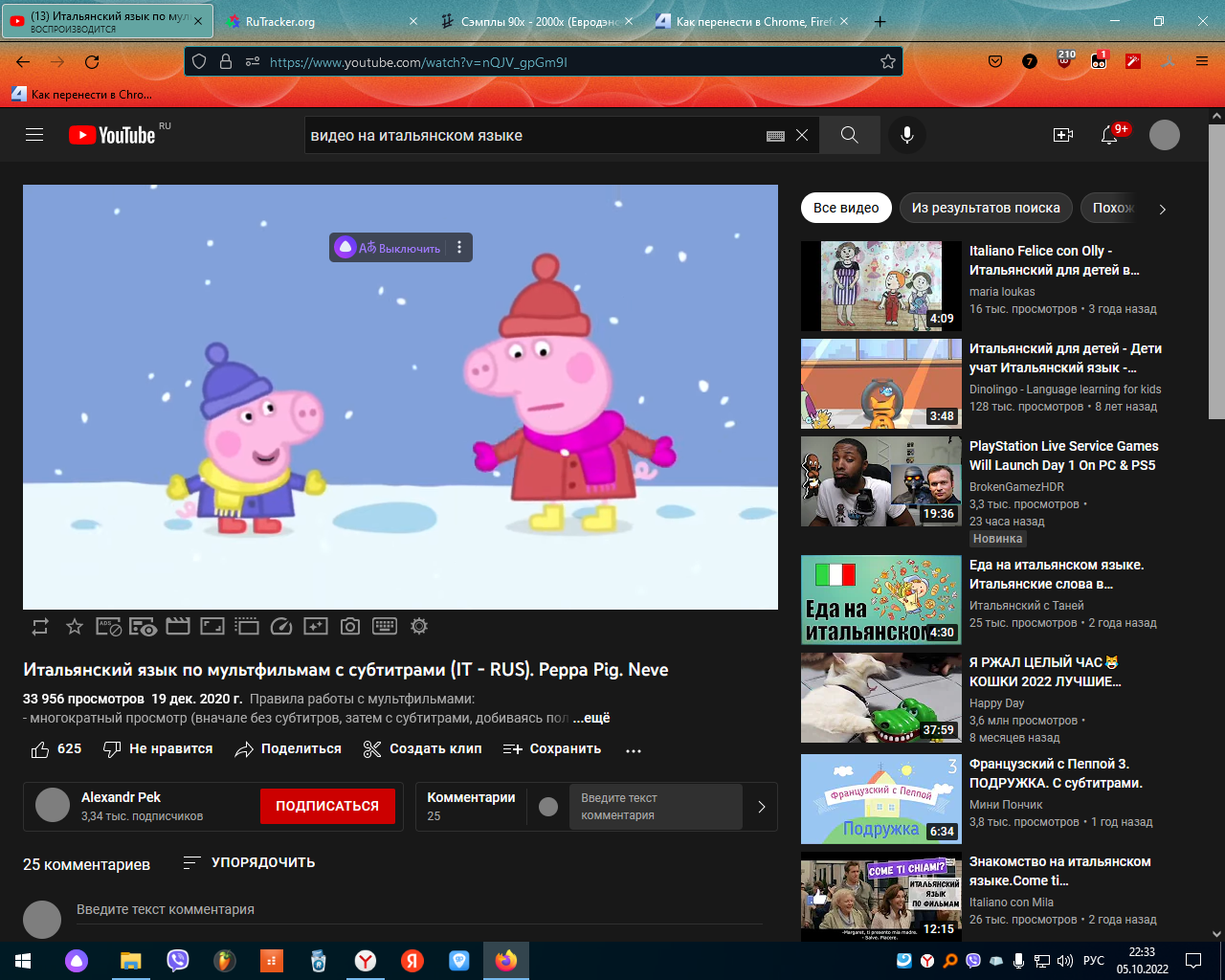Open the Firefox application menu
Image resolution: width=1225 pixels, height=980 pixels.
(1202, 62)
